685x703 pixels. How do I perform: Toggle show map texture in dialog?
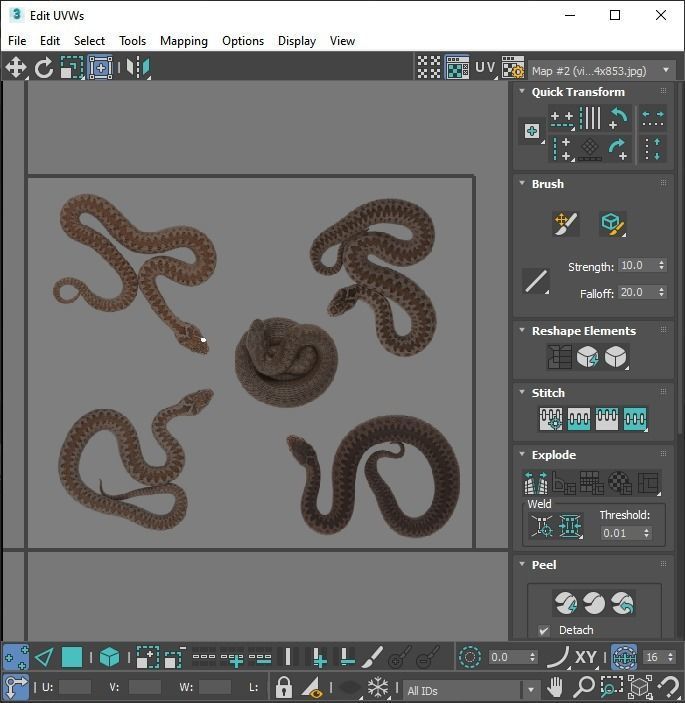[457, 68]
